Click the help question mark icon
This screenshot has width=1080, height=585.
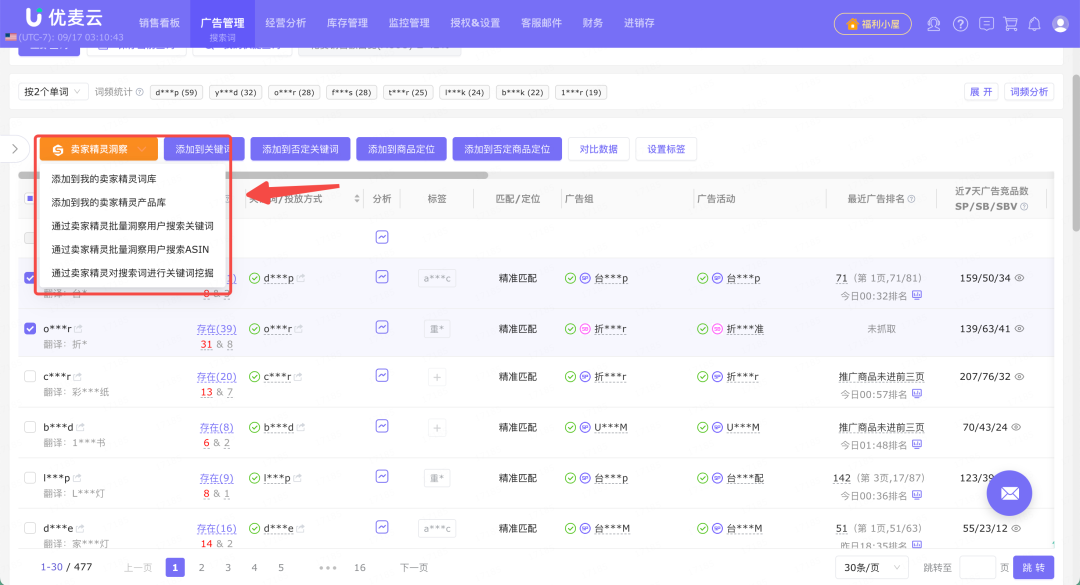click(960, 23)
